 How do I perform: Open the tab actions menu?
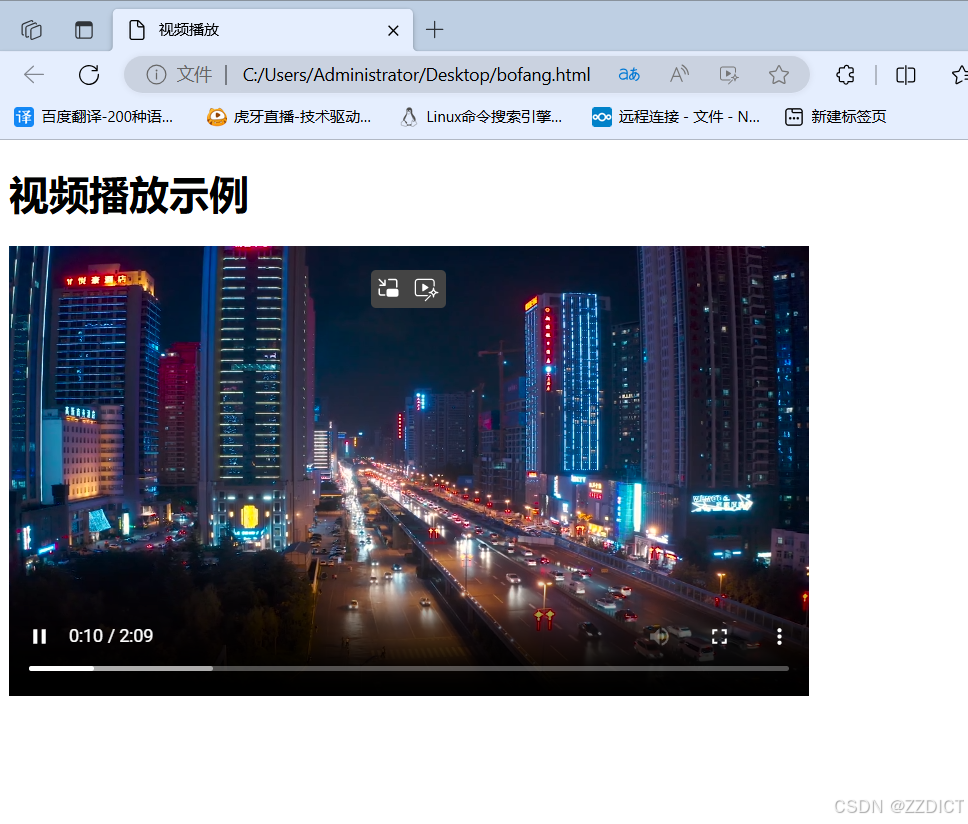point(84,30)
